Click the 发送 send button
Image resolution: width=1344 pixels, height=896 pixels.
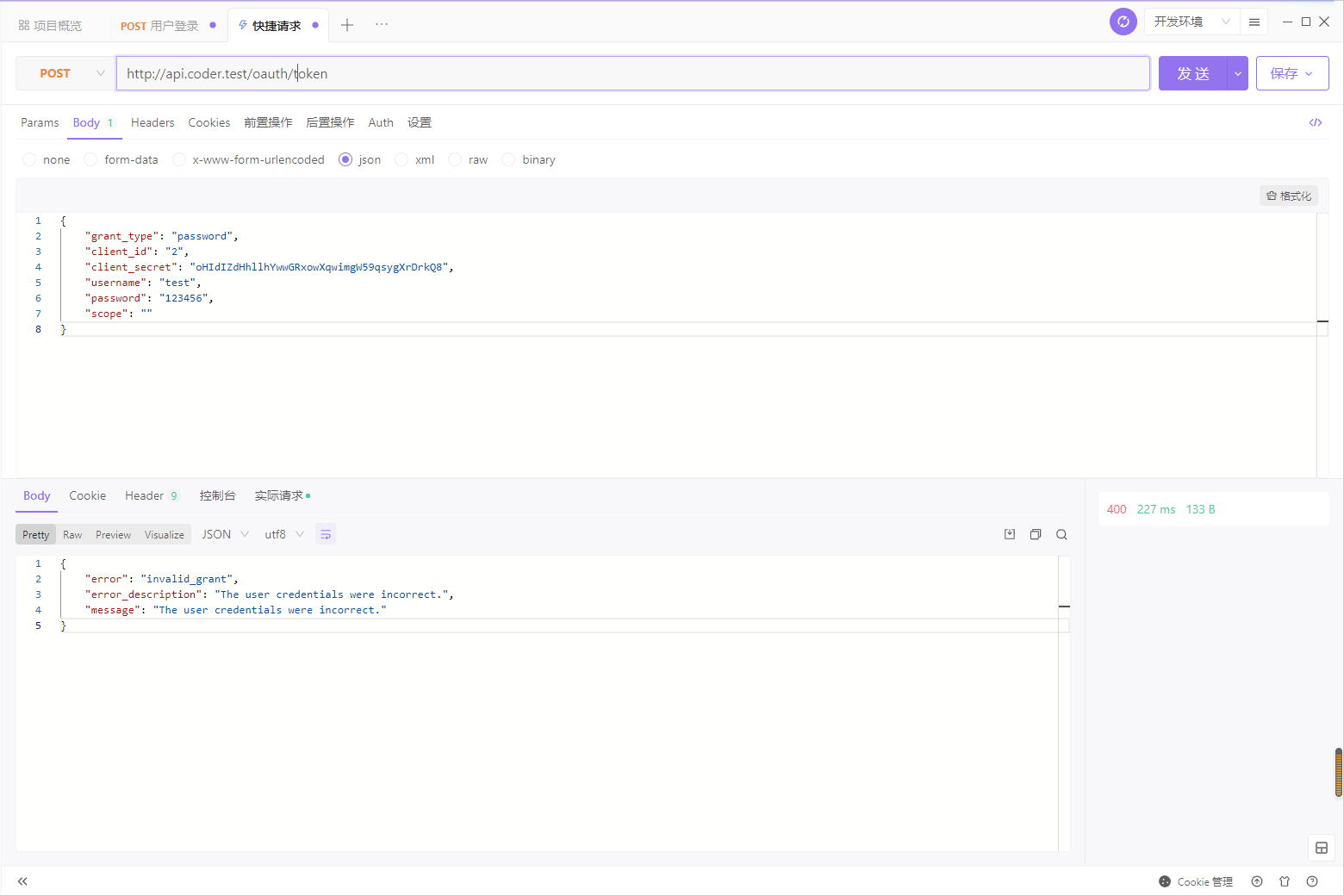(1192, 73)
